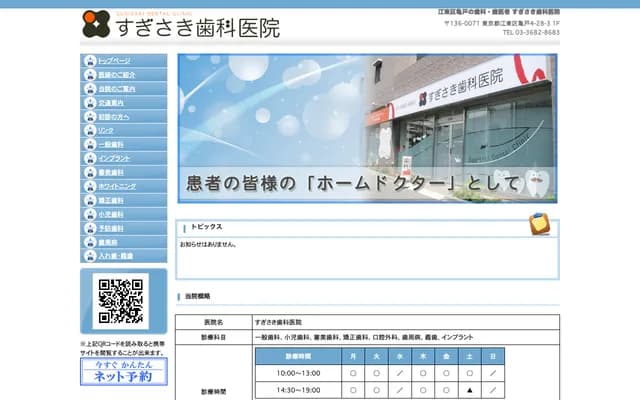Click the clipboard icon in Topics header

pos(539,224)
